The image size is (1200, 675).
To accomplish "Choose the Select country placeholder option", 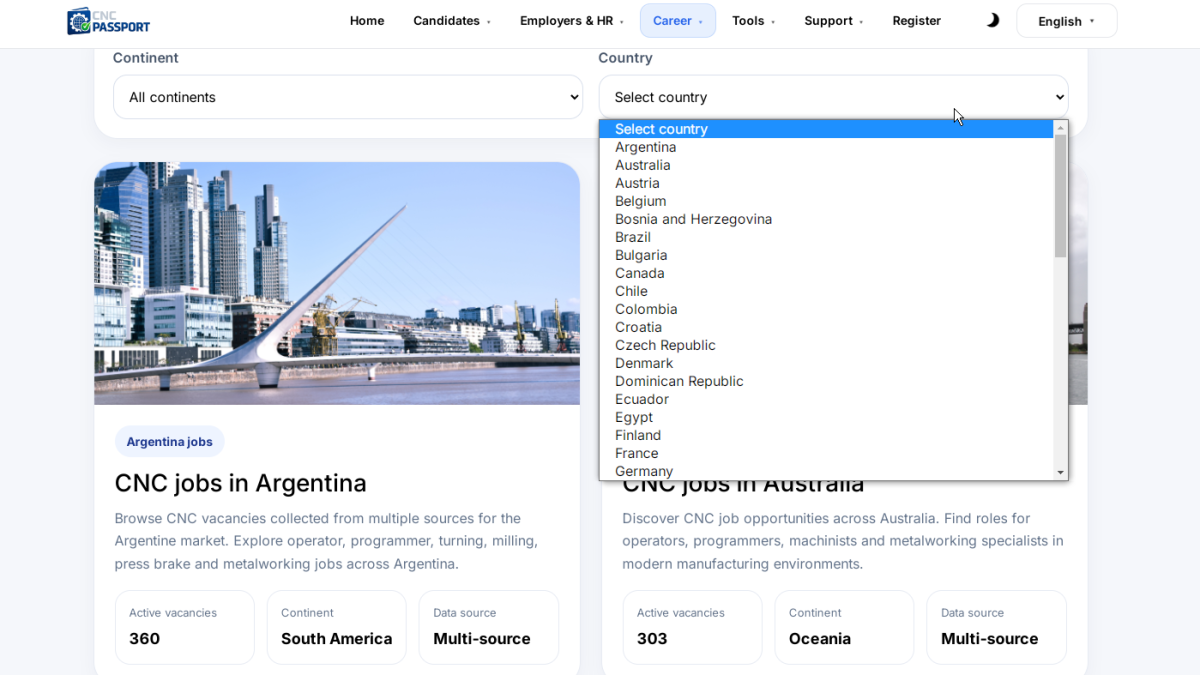I will (x=826, y=129).
